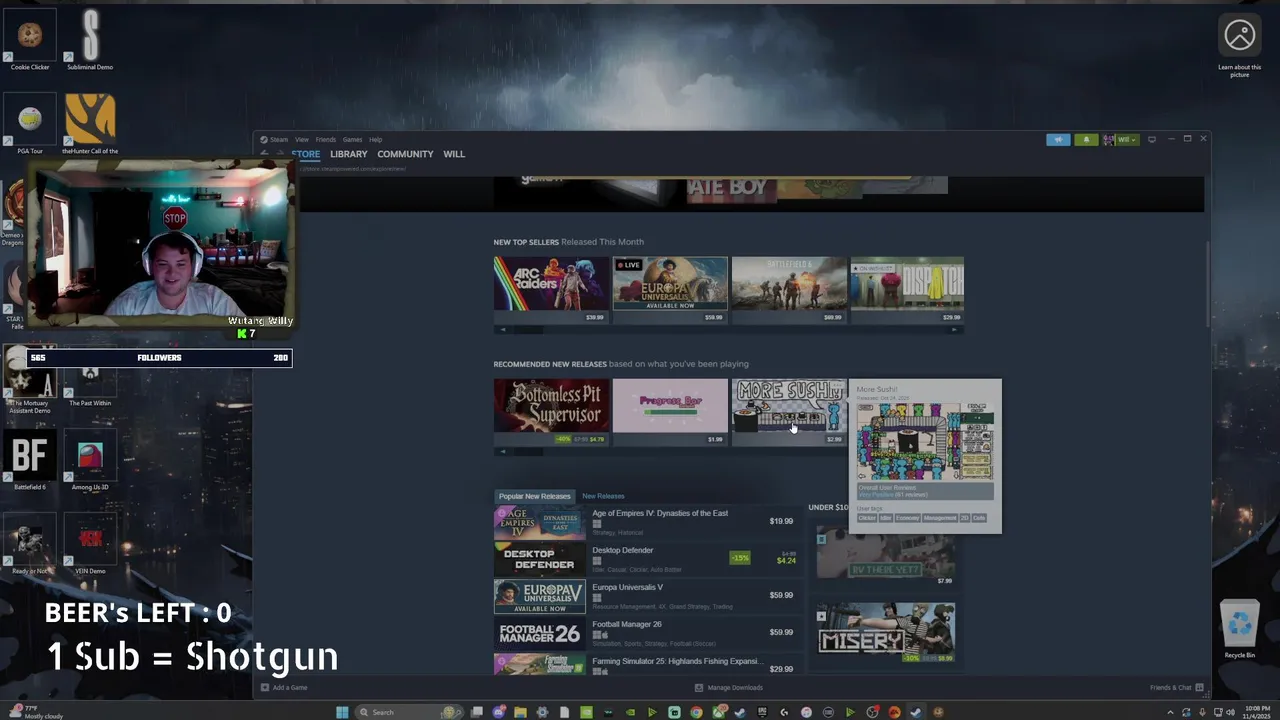Open RV There Yet under-$10 capsule
The height and width of the screenshot is (720, 1280).
point(885,557)
